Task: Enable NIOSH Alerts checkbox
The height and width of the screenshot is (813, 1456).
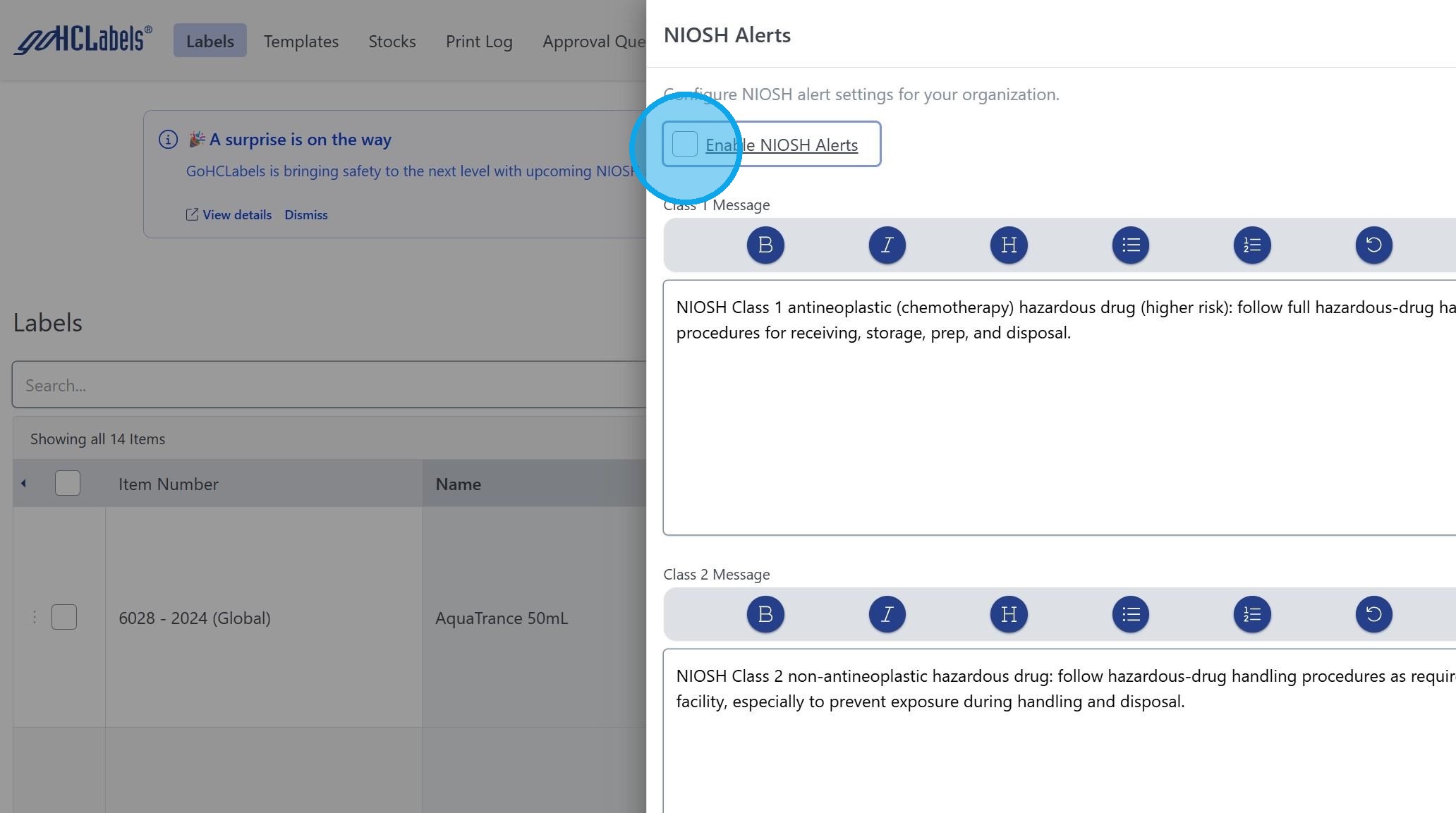Action: click(685, 145)
